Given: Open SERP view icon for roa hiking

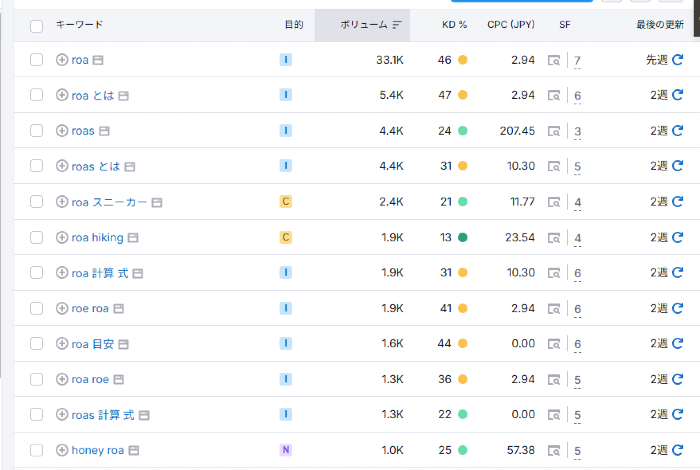Looking at the screenshot, I should (554, 238).
